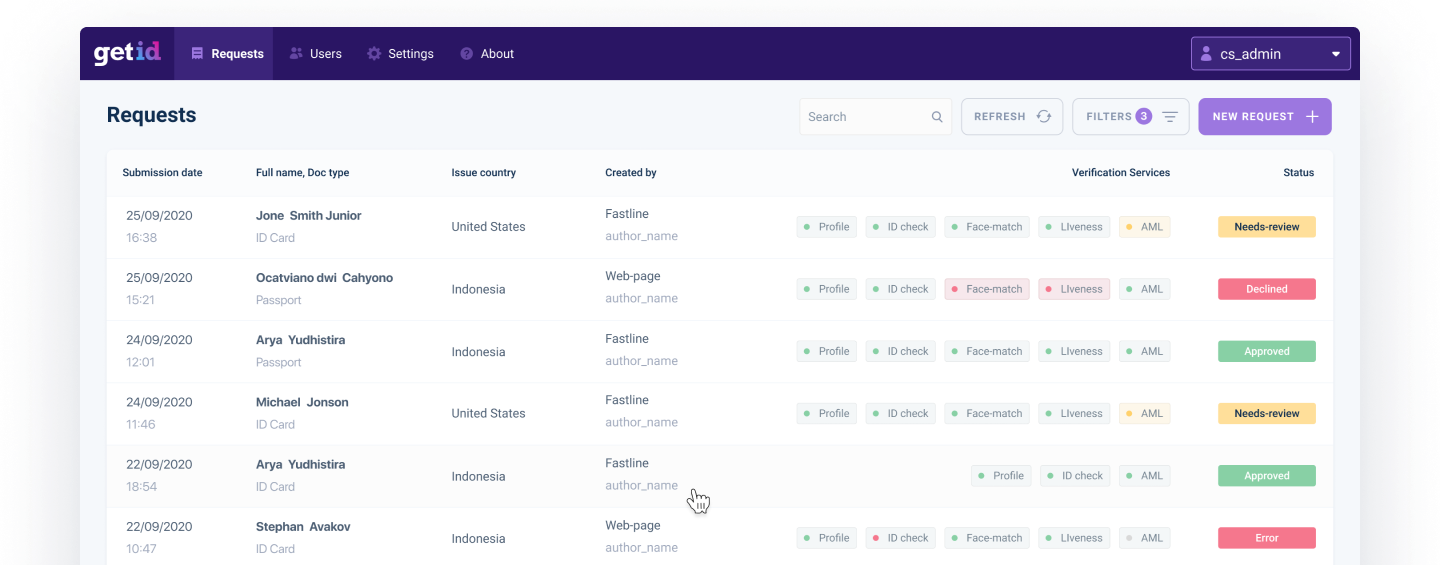Screen dimensions: 1440x565
Task: Click yellow AML tag in Michael Jonson row
Action: [1144, 413]
